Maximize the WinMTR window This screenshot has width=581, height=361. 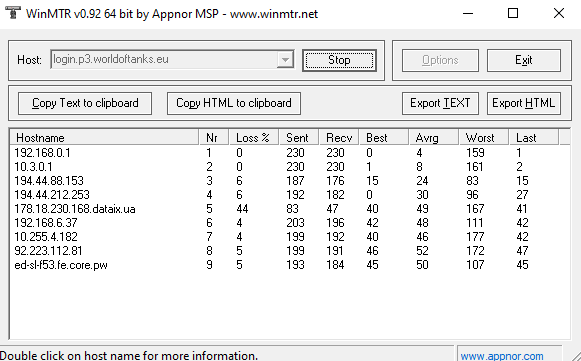[513, 13]
